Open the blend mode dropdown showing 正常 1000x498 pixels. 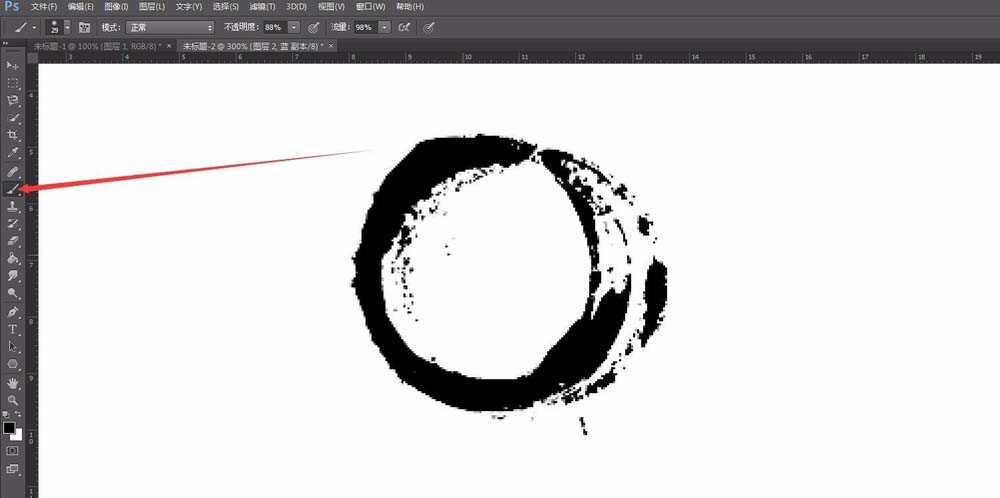pos(169,27)
